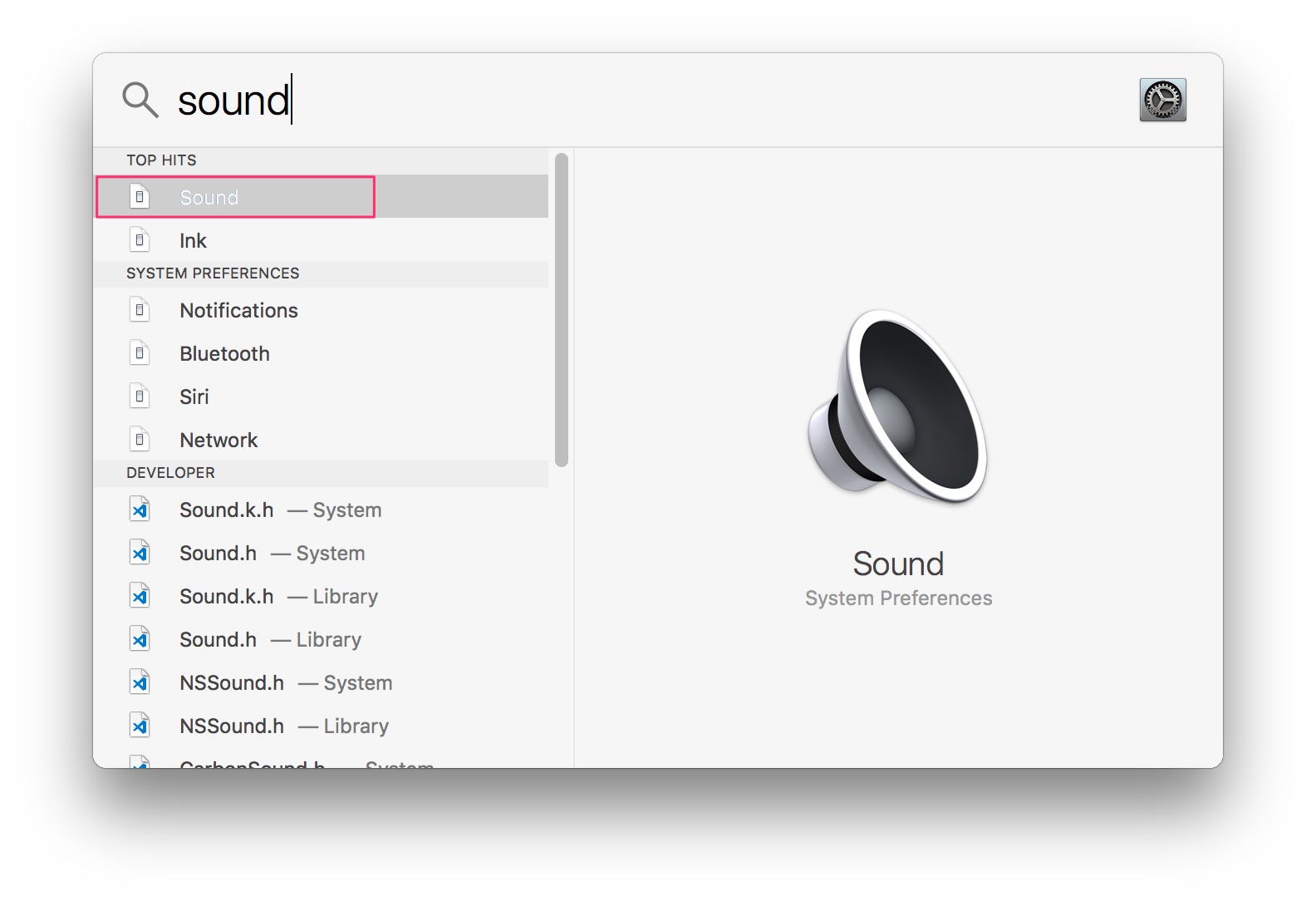
Task: Select NSSound.h — Library result
Action: (321, 726)
